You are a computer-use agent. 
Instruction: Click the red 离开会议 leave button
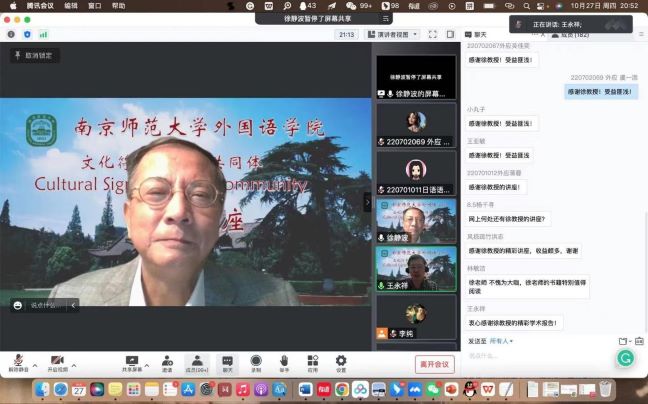[x=435, y=364]
